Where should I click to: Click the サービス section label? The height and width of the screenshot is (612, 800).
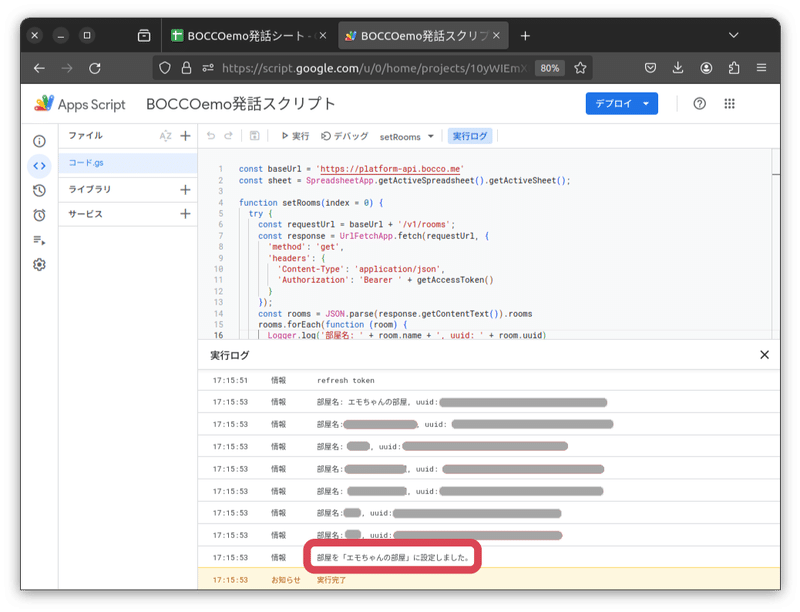pyautogui.click(x=86, y=214)
